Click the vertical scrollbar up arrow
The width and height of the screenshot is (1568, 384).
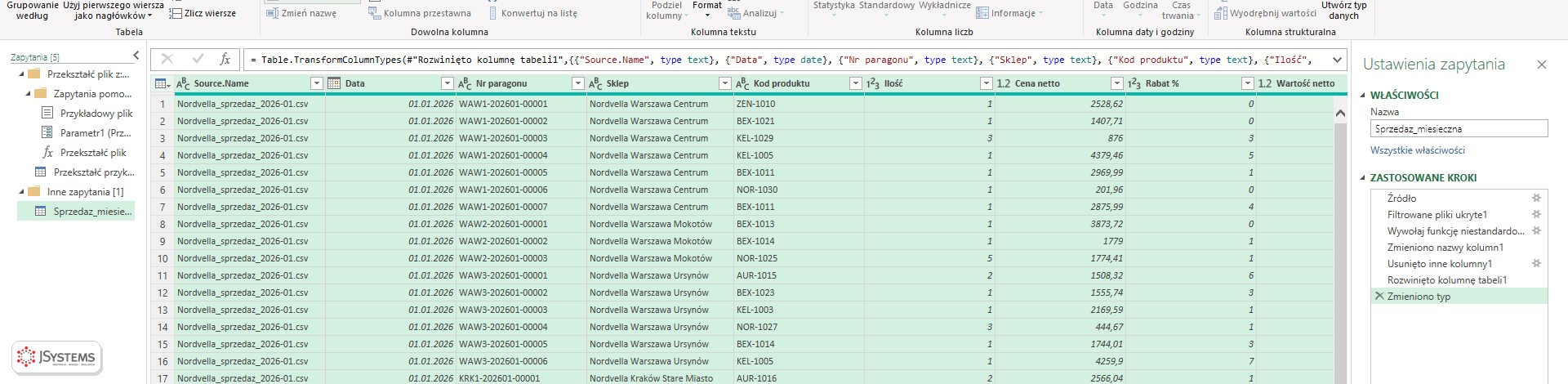pyautogui.click(x=1340, y=113)
